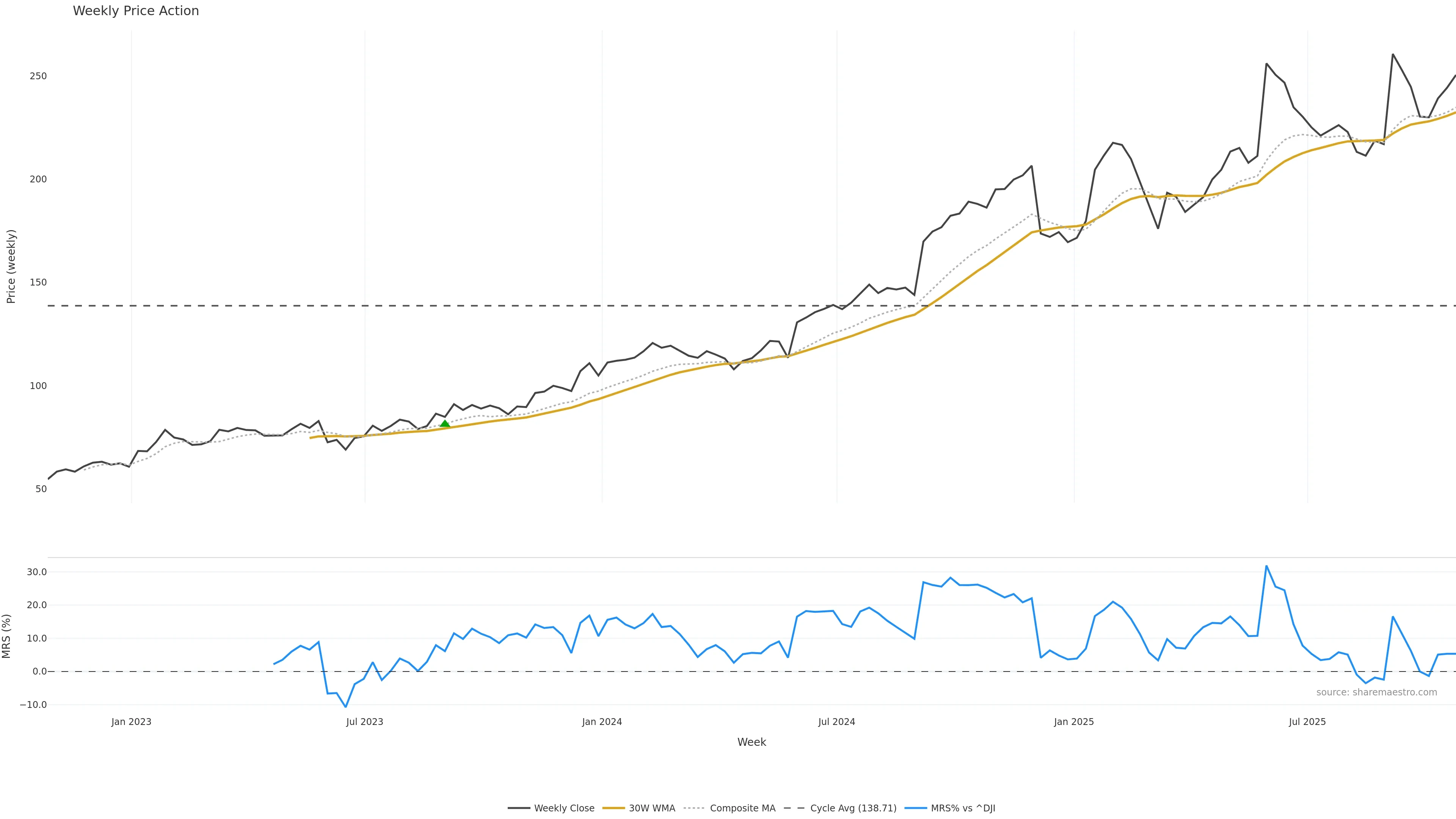The height and width of the screenshot is (819, 1456).
Task: Hide the MRS% vs ^DJI series label
Action: (963, 808)
